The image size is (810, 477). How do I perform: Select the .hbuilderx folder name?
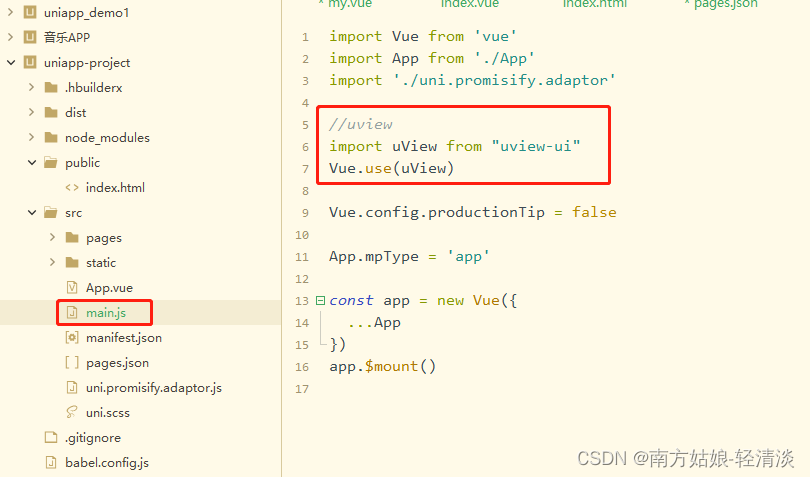(x=94, y=87)
